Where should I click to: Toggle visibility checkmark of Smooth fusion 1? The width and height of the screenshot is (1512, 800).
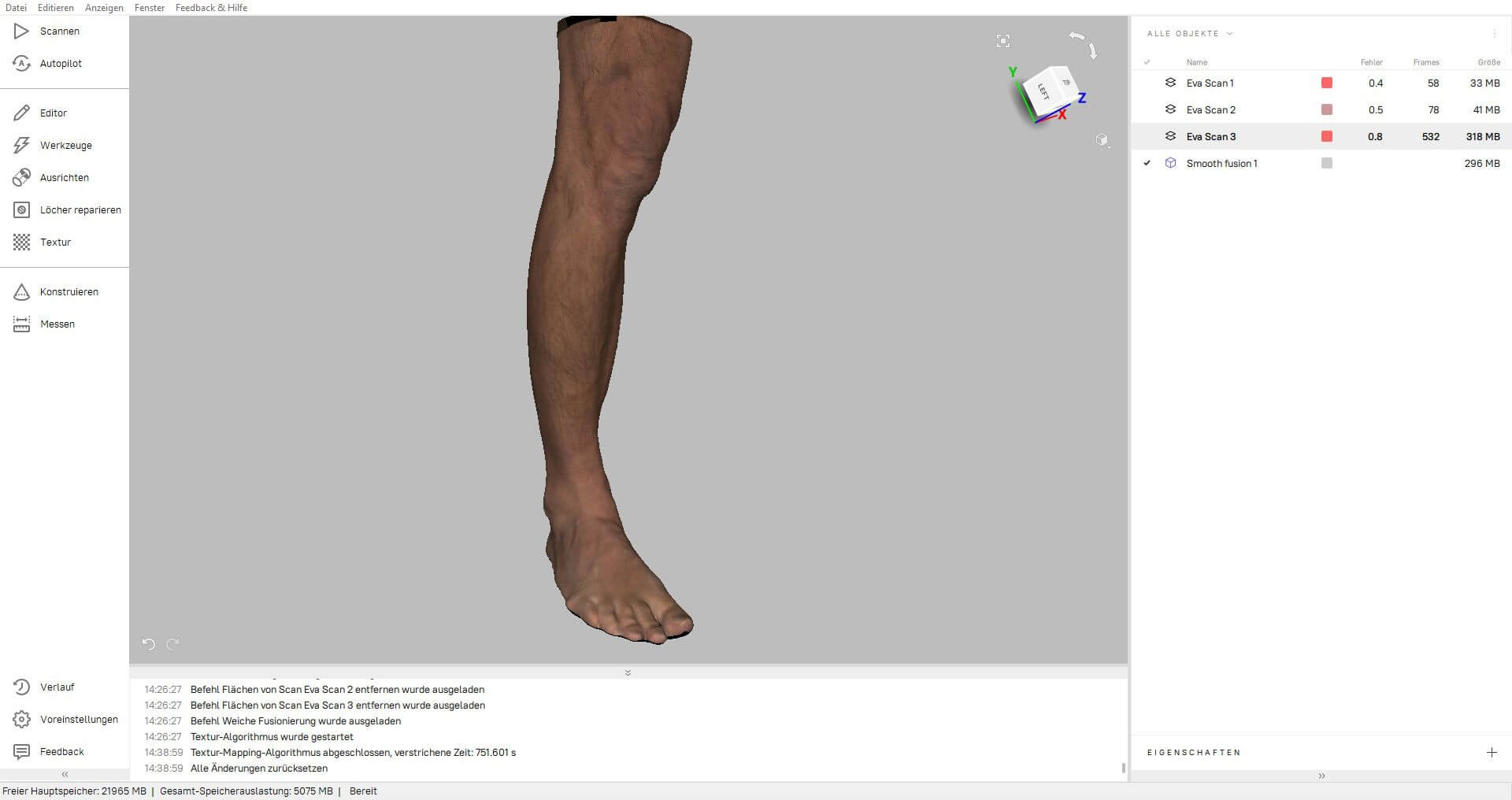pos(1147,164)
